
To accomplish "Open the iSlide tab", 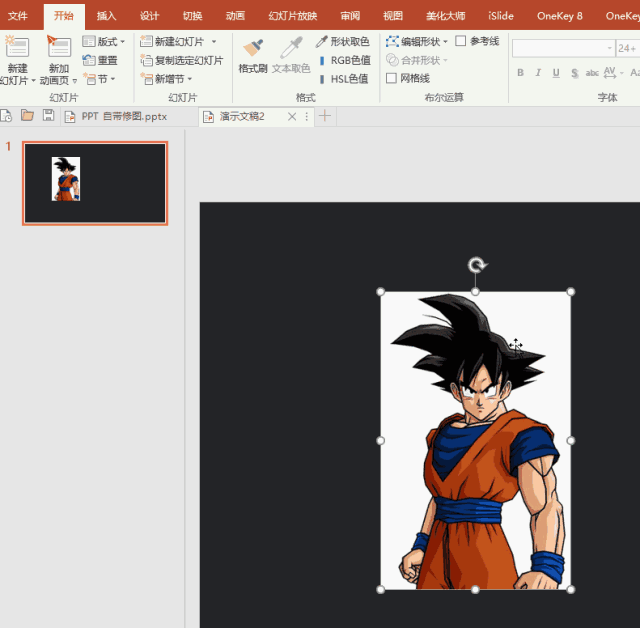I will [501, 16].
